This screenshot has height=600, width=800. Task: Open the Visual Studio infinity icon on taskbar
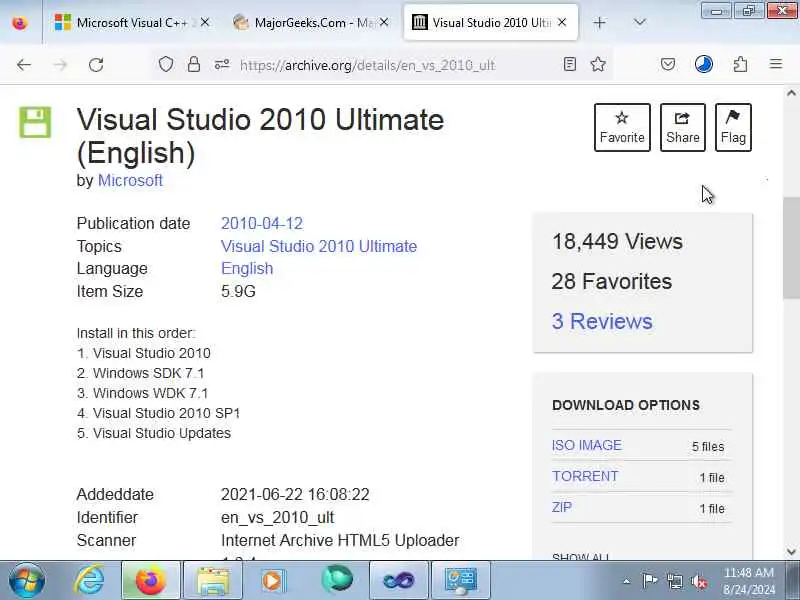coord(399,580)
